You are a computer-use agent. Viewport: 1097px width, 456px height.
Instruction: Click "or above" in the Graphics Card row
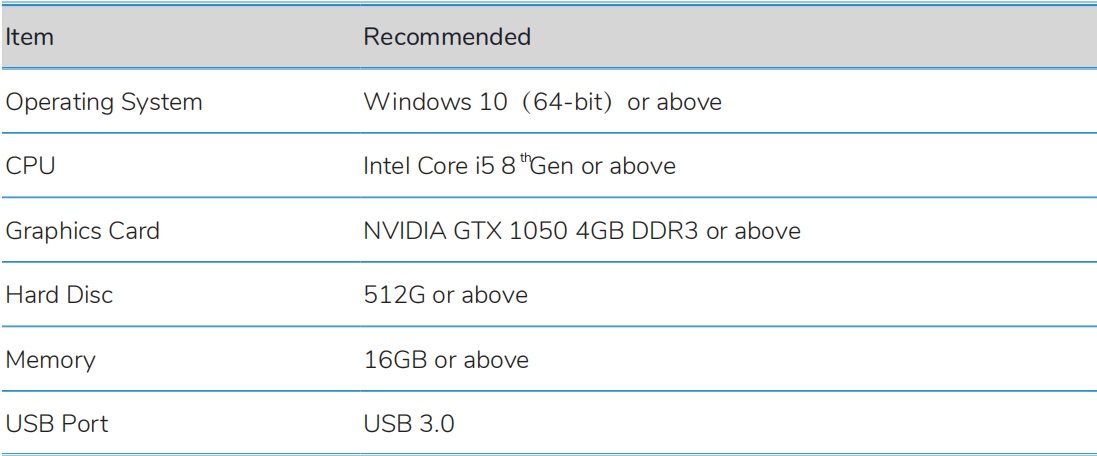coord(753,231)
